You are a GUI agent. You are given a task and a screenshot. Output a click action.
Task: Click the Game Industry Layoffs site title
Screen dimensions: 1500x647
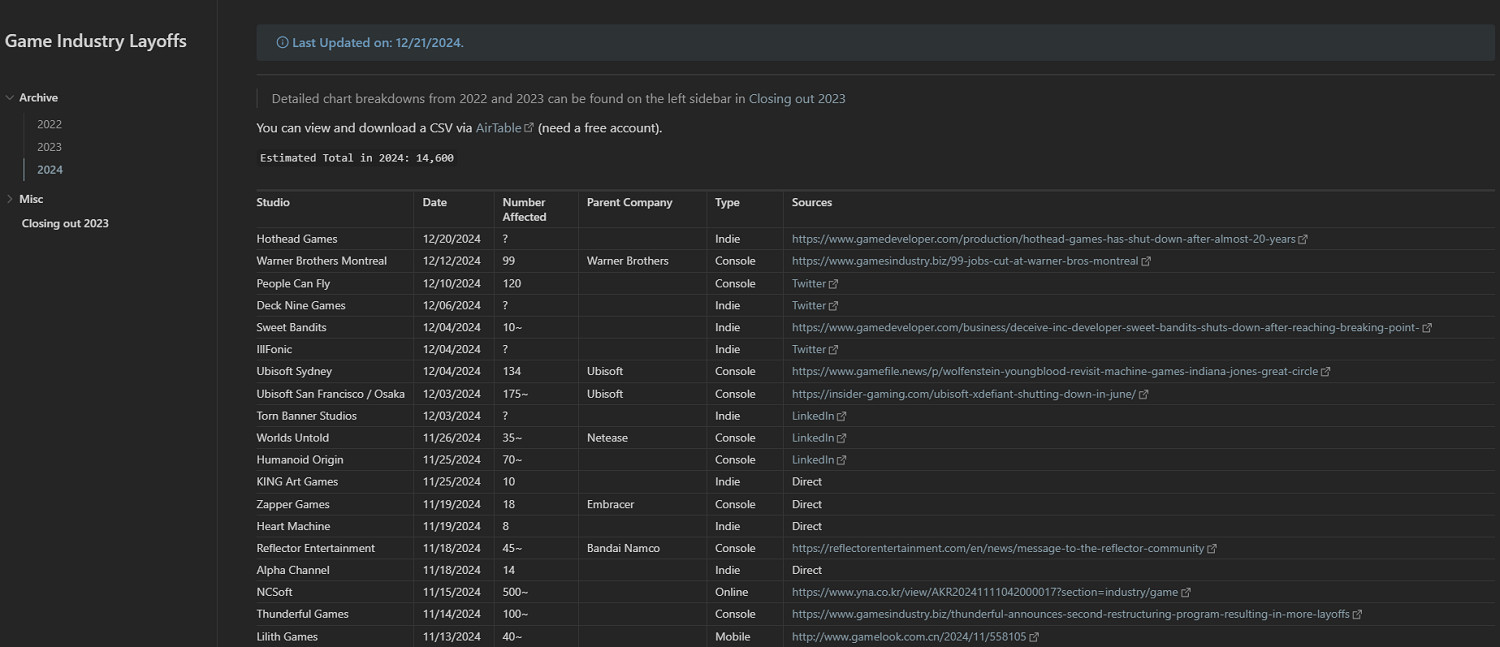click(x=96, y=41)
